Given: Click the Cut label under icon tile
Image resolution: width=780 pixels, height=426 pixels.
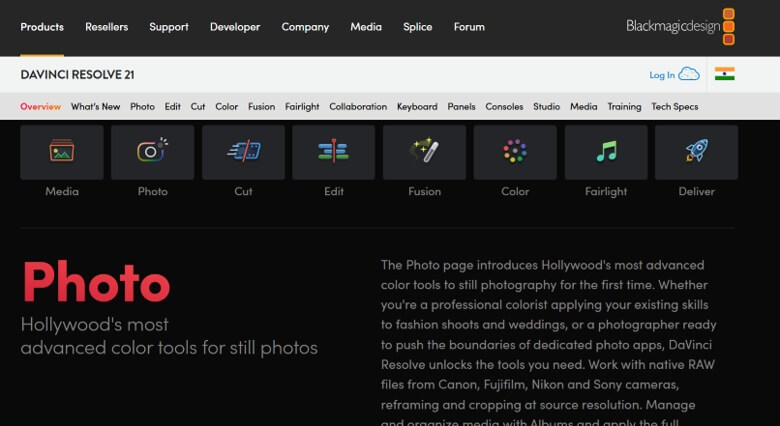Looking at the screenshot, I should [243, 191].
